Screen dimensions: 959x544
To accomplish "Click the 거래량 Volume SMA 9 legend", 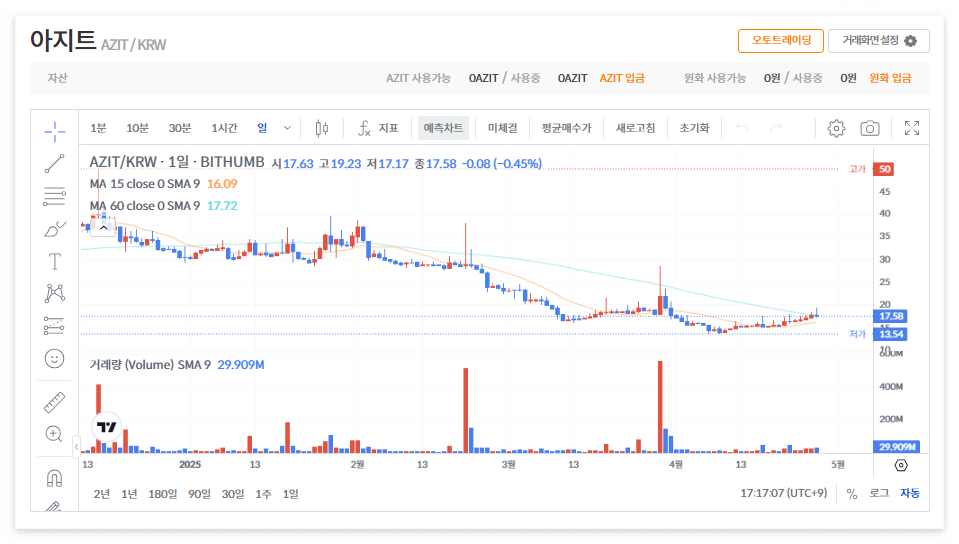I will [177, 365].
